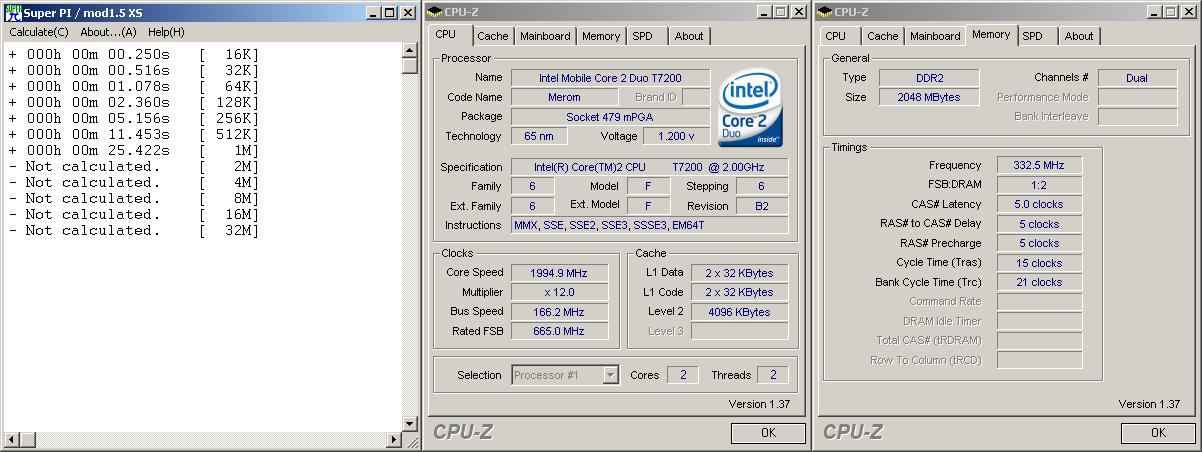The image size is (1202, 452).
Task: Switch to Cache tab in first CPU-Z window
Action: pyautogui.click(x=492, y=36)
